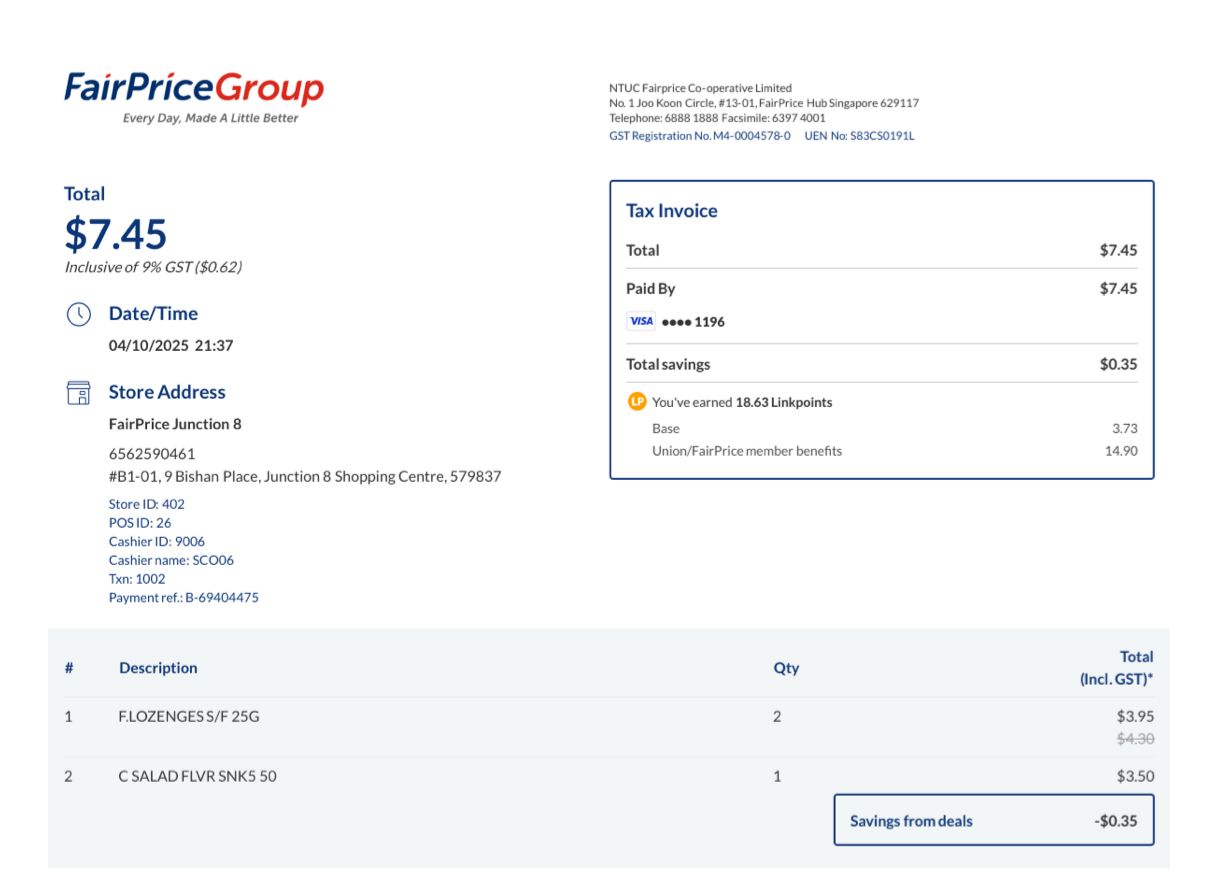Select Payment ref. B-69404475
The height and width of the screenshot is (875, 1220).
point(184,598)
